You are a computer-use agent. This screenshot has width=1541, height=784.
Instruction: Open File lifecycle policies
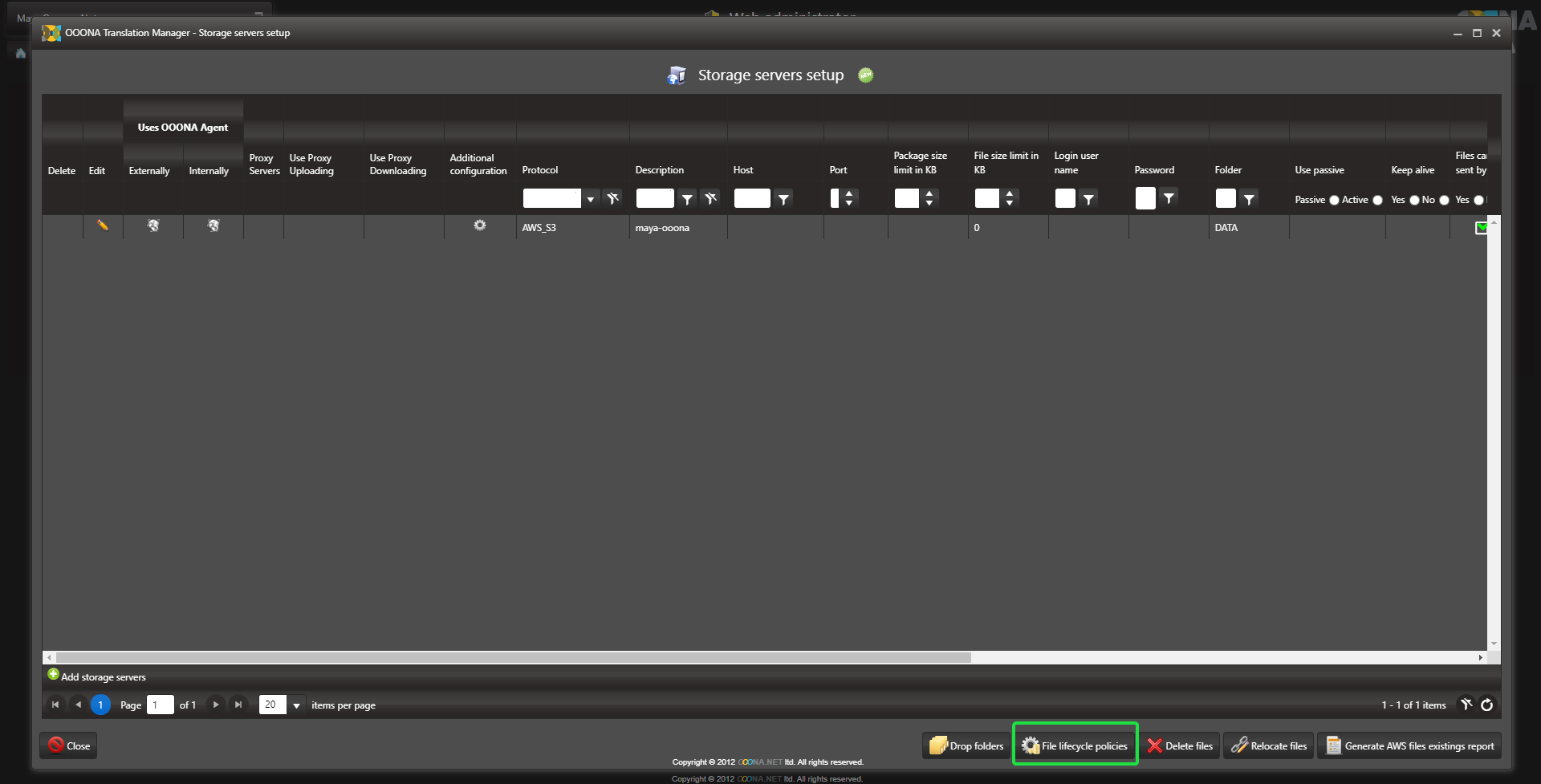[1075, 745]
